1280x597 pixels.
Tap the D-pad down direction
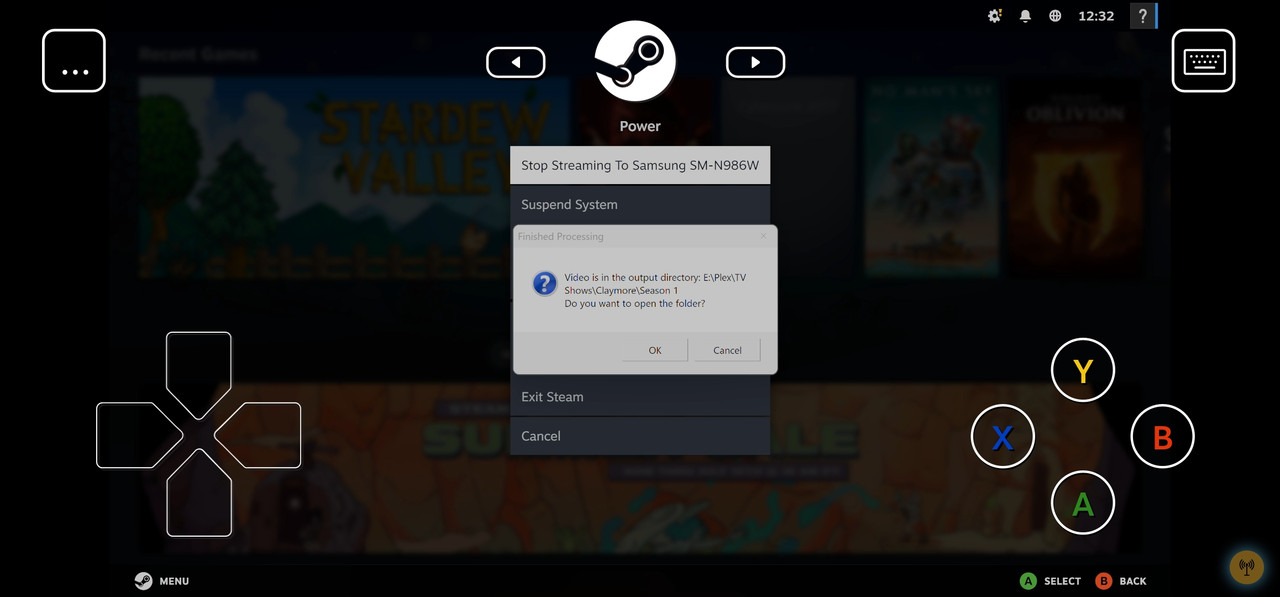click(x=198, y=495)
